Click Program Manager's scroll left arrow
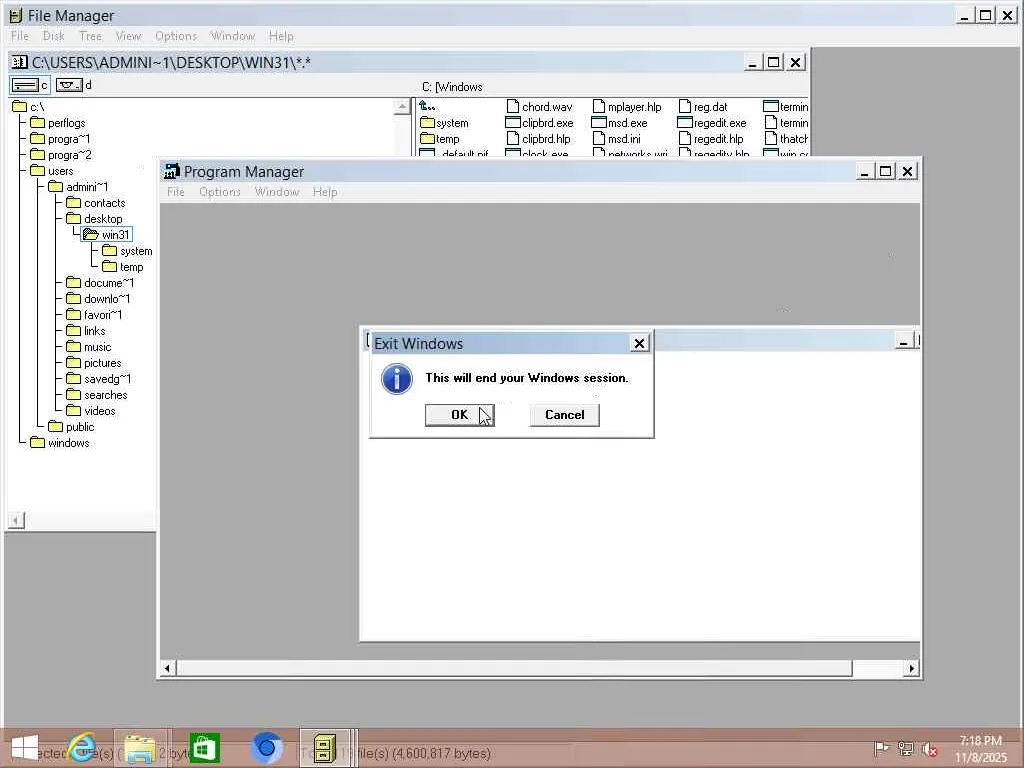Image resolution: width=1024 pixels, height=768 pixels. (x=167, y=668)
